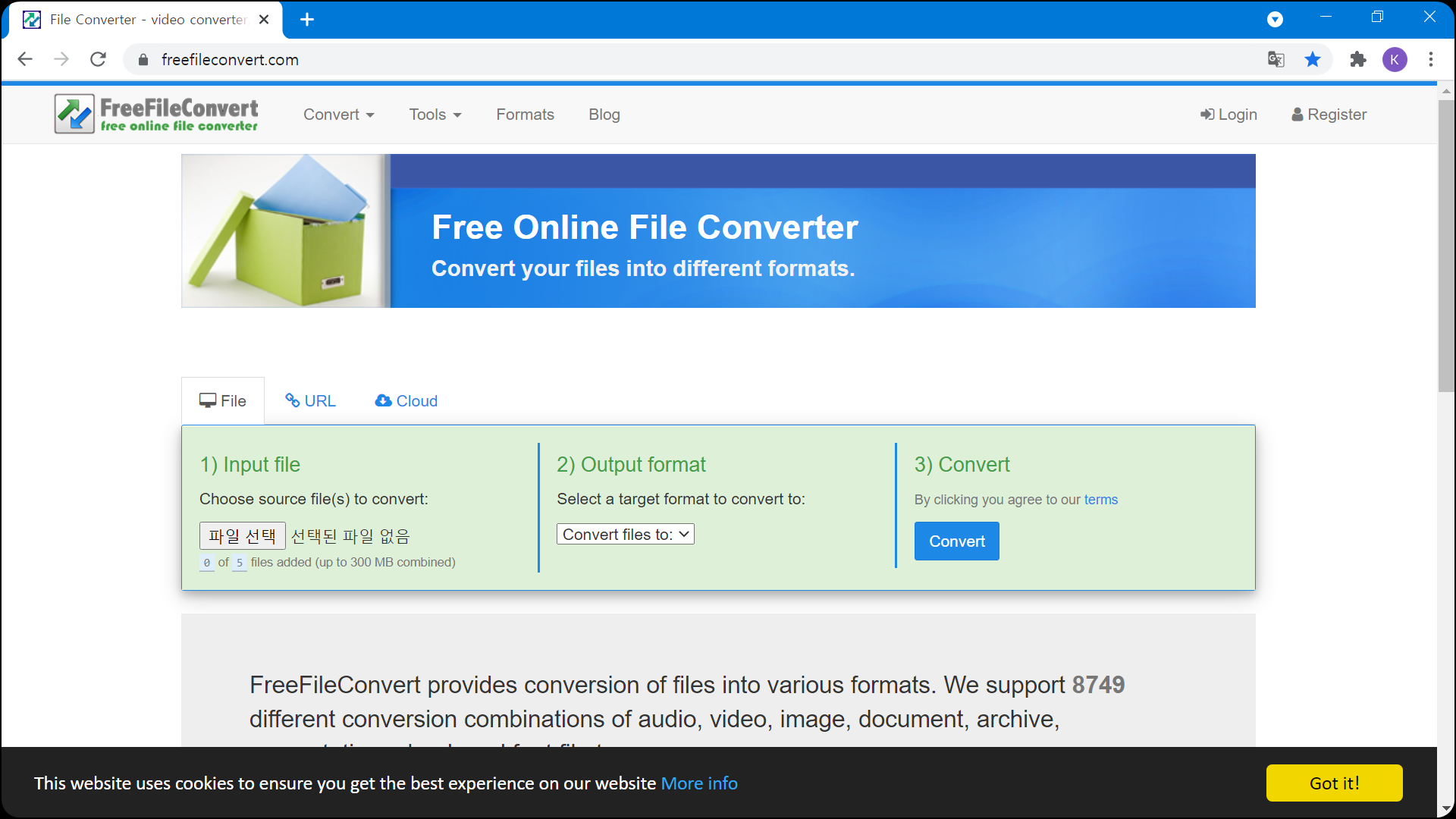Open the 'Convert files to' format selector
Viewport: 1456px width, 819px height.
[625, 534]
